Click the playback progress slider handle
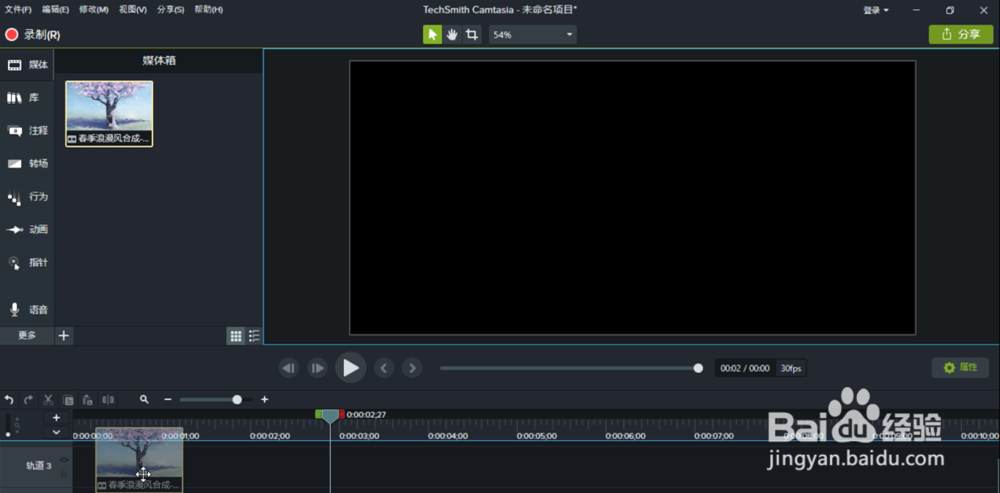Viewport: 1000px width, 493px height. 698,368
